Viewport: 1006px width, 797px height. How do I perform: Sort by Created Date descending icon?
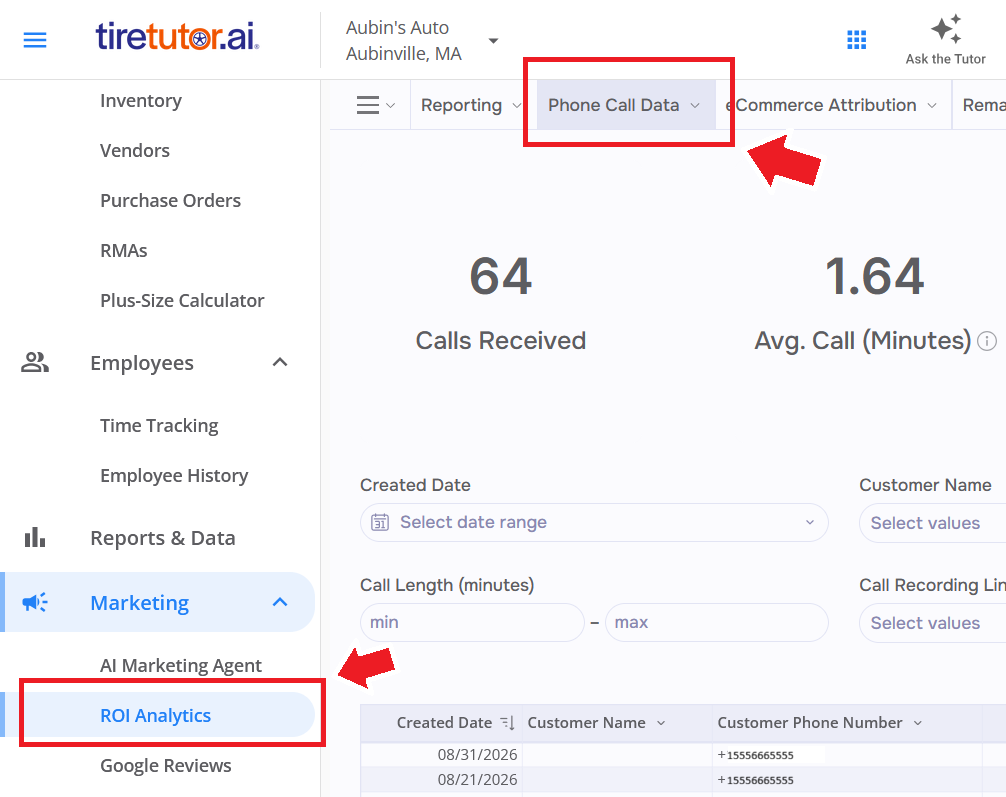click(x=507, y=723)
